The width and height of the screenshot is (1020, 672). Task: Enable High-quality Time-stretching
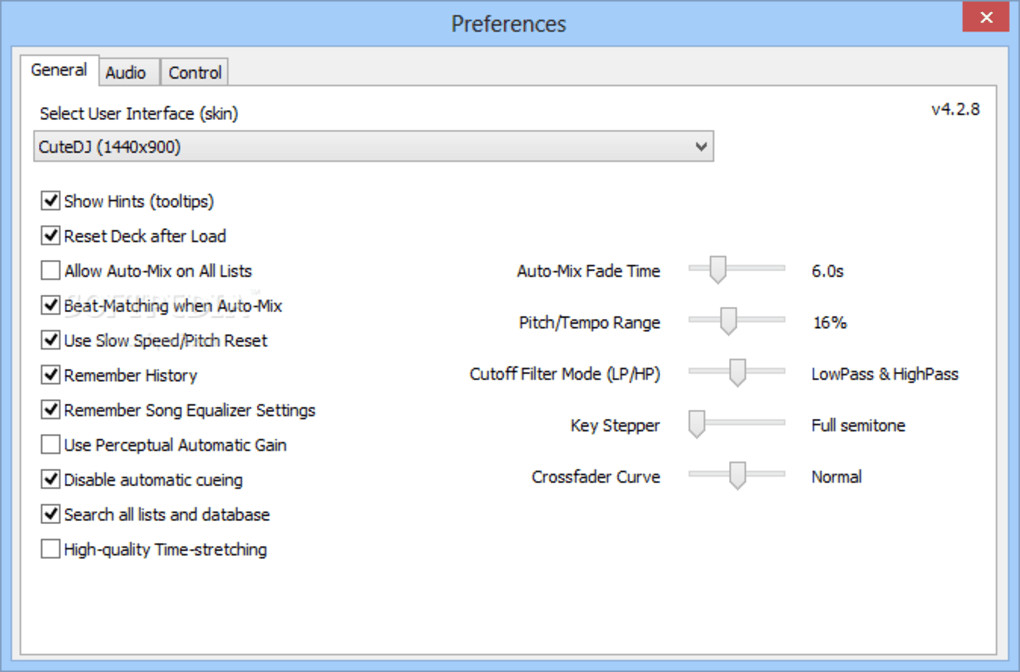click(x=50, y=549)
